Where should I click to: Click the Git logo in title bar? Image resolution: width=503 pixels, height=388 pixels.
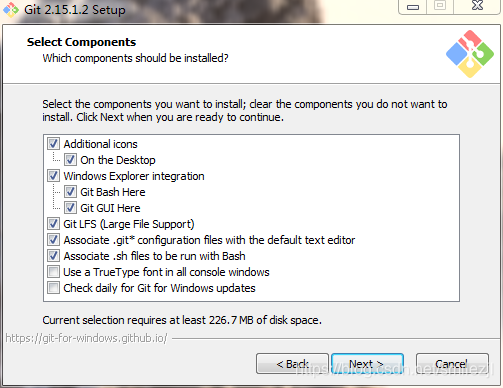click(x=11, y=9)
